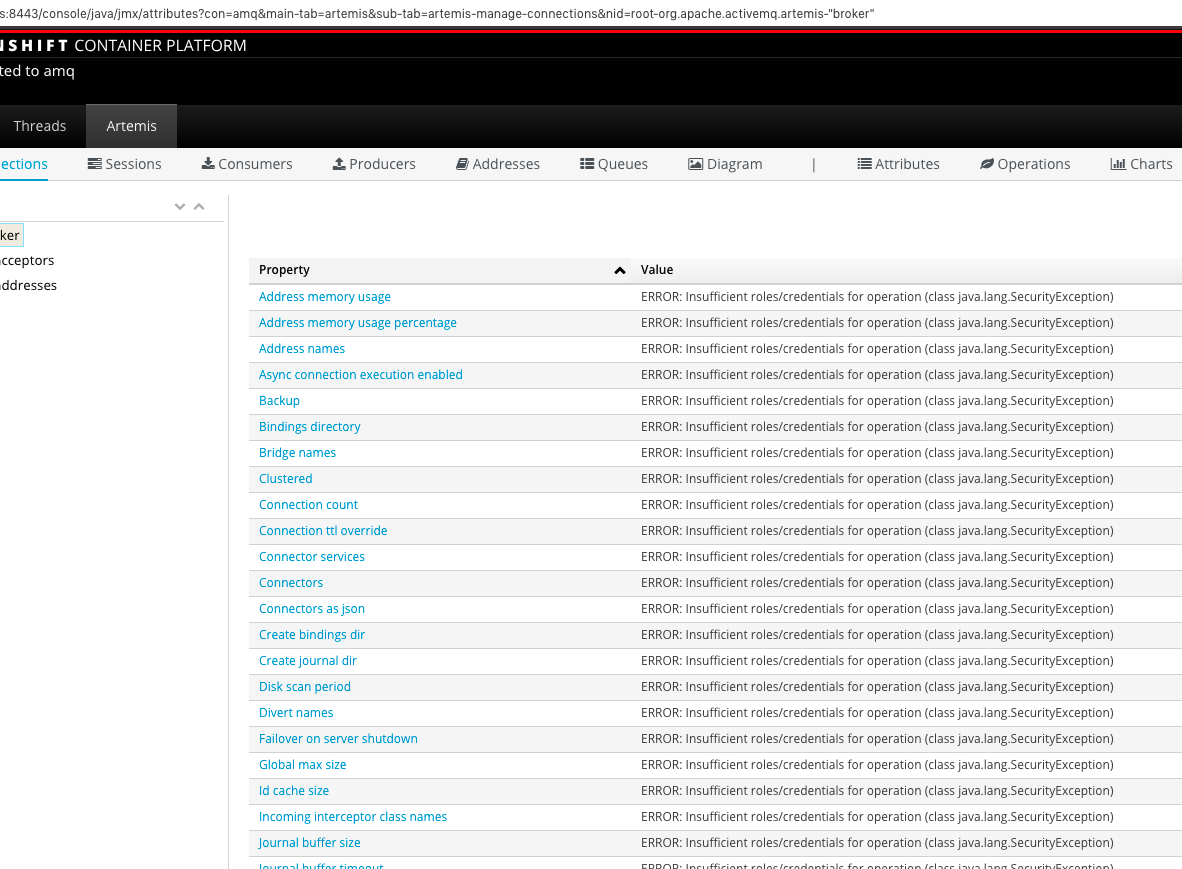Screen dimensions: 1182x869
Task: Collapse all tree nodes with up chevron
Action: [199, 207]
